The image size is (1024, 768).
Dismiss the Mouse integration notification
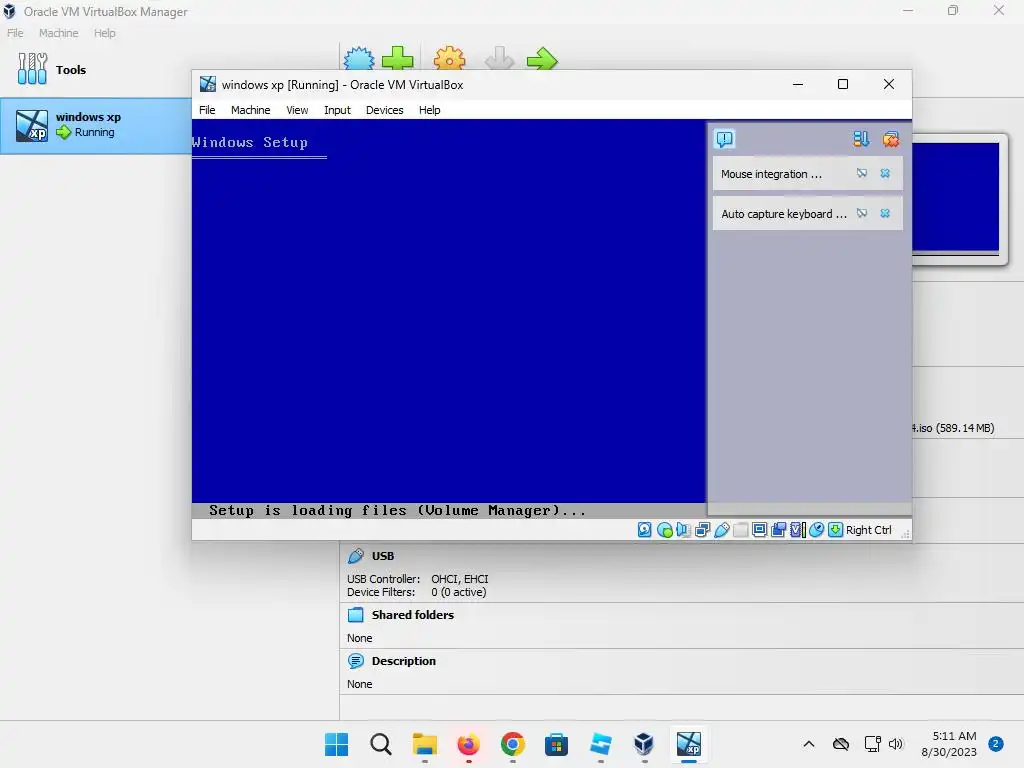coord(885,173)
